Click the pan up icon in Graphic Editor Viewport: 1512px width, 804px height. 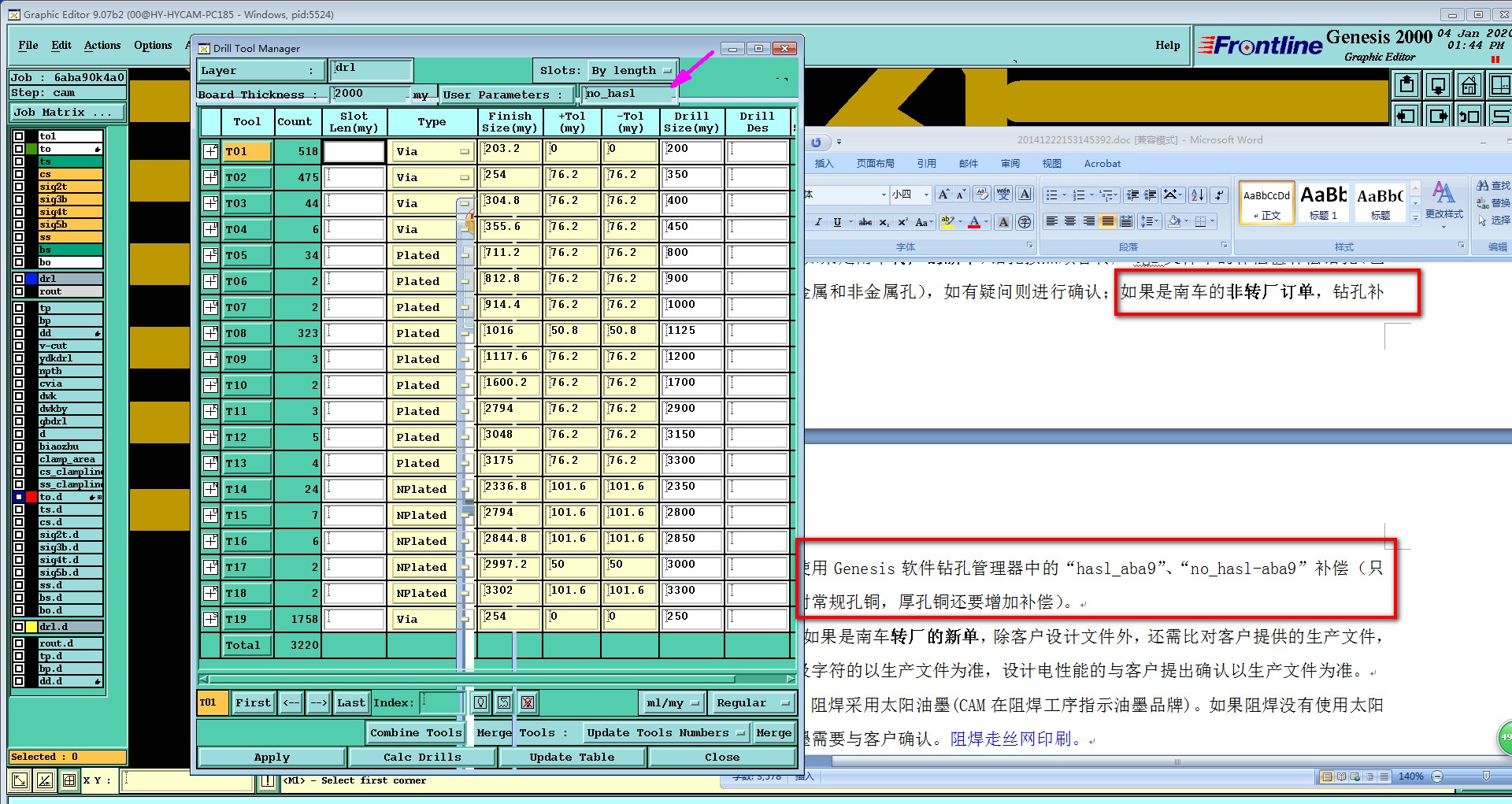[x=1407, y=84]
